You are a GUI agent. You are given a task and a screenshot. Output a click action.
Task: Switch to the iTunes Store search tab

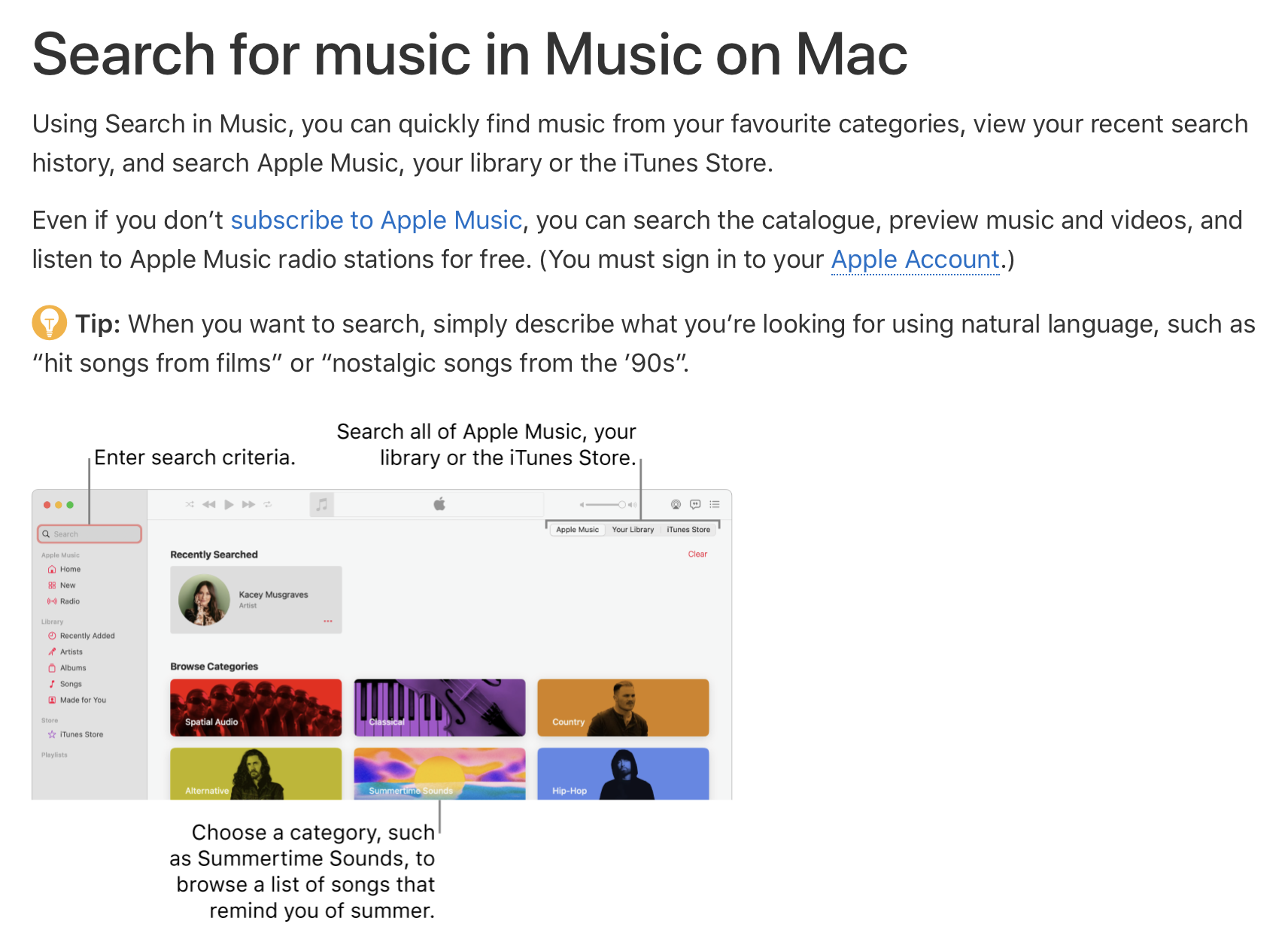tap(688, 530)
